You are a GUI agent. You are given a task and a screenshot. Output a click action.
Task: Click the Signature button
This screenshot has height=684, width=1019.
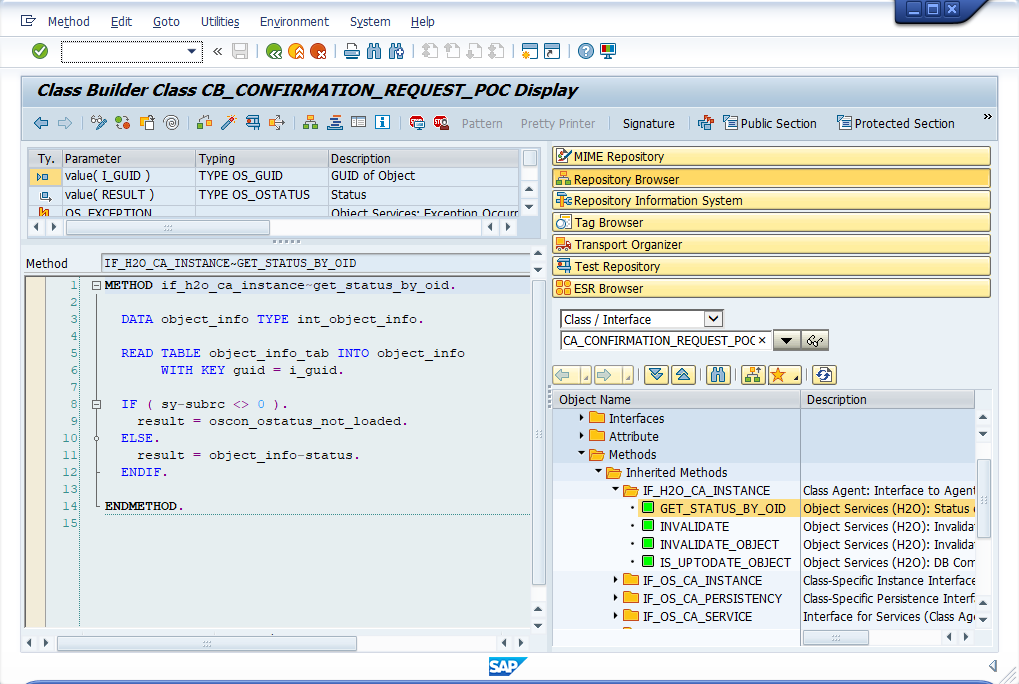(649, 123)
